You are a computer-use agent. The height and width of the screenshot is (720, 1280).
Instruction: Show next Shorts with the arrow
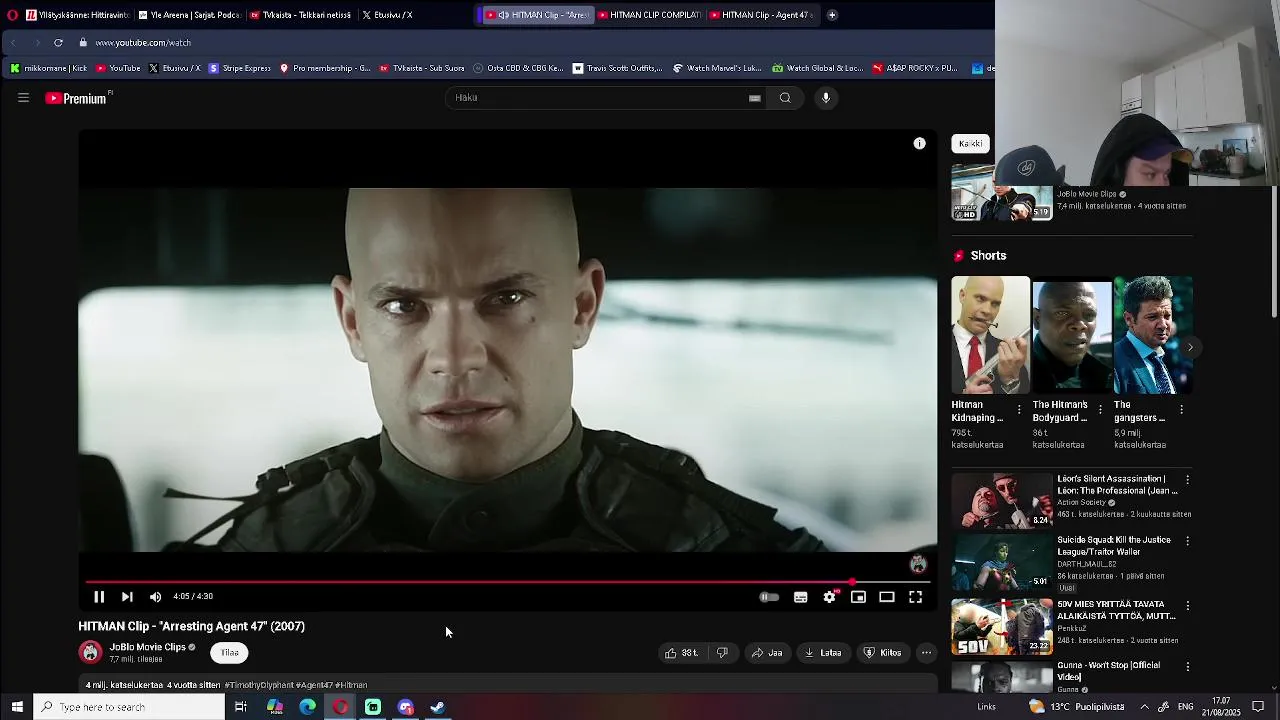[x=1190, y=347]
